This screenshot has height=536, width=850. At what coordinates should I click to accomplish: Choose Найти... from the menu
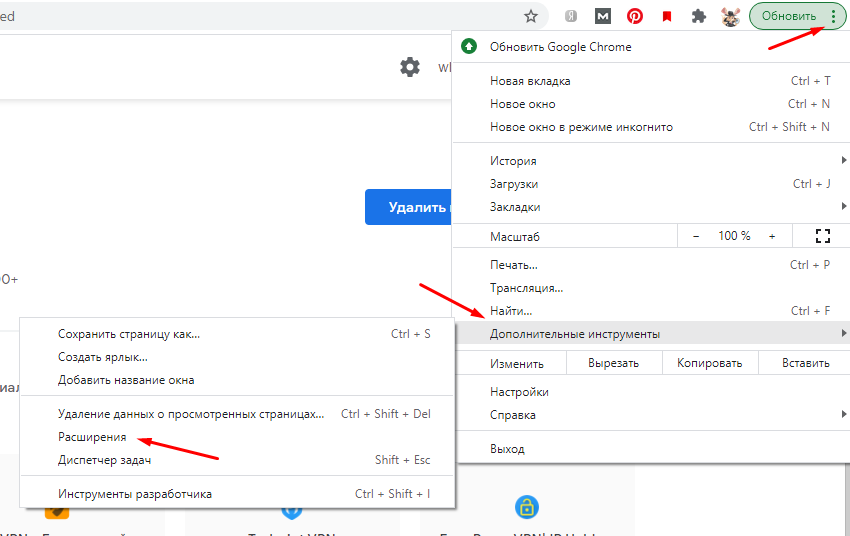tap(651, 311)
